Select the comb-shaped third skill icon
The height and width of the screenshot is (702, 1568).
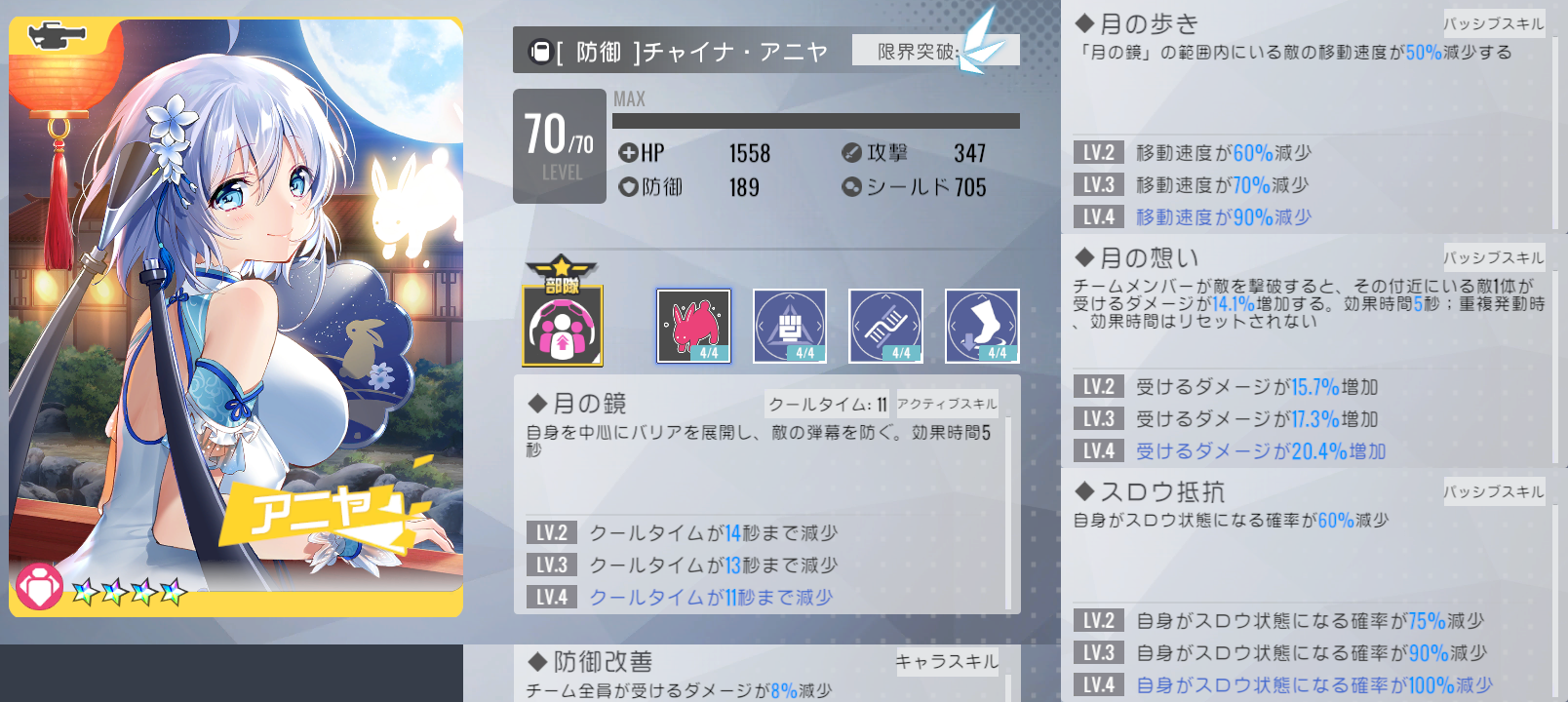pyautogui.click(x=885, y=326)
